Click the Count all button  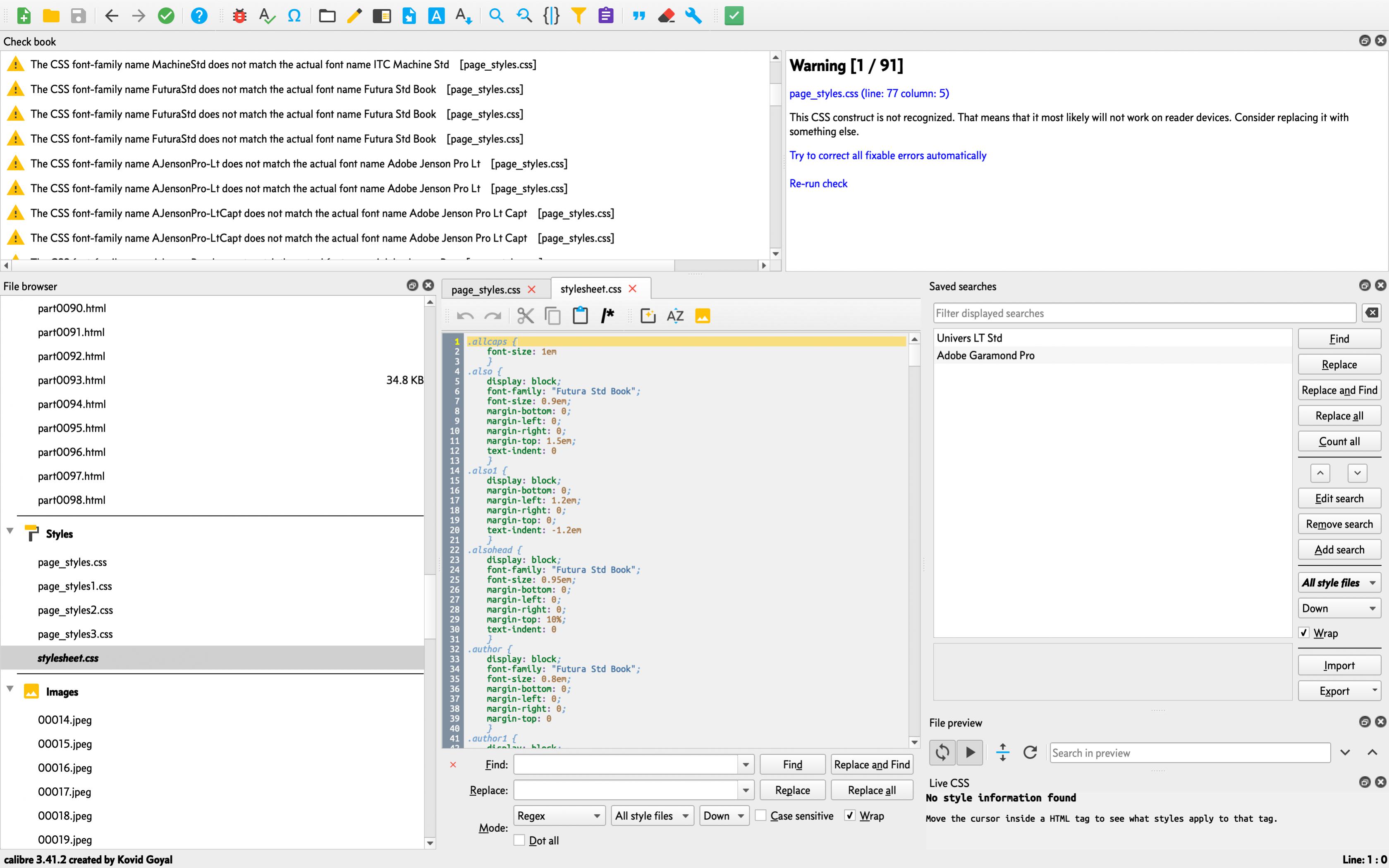[x=1339, y=442]
